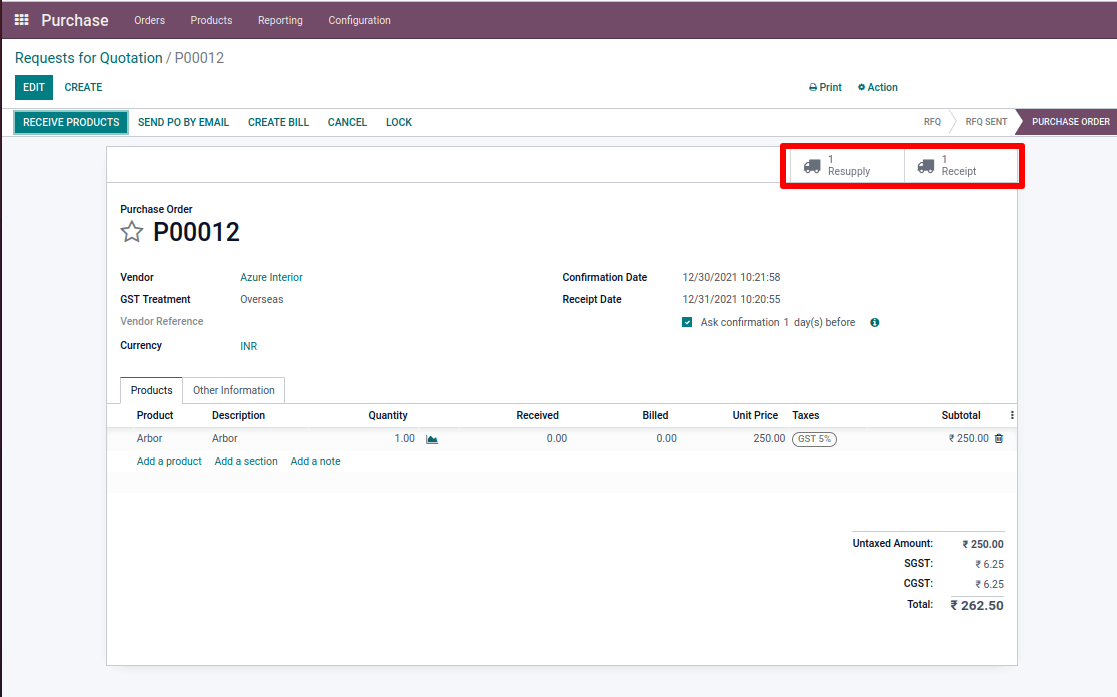The image size is (1117, 697).
Task: Open the Receipt truck smart button
Action: coord(961,165)
